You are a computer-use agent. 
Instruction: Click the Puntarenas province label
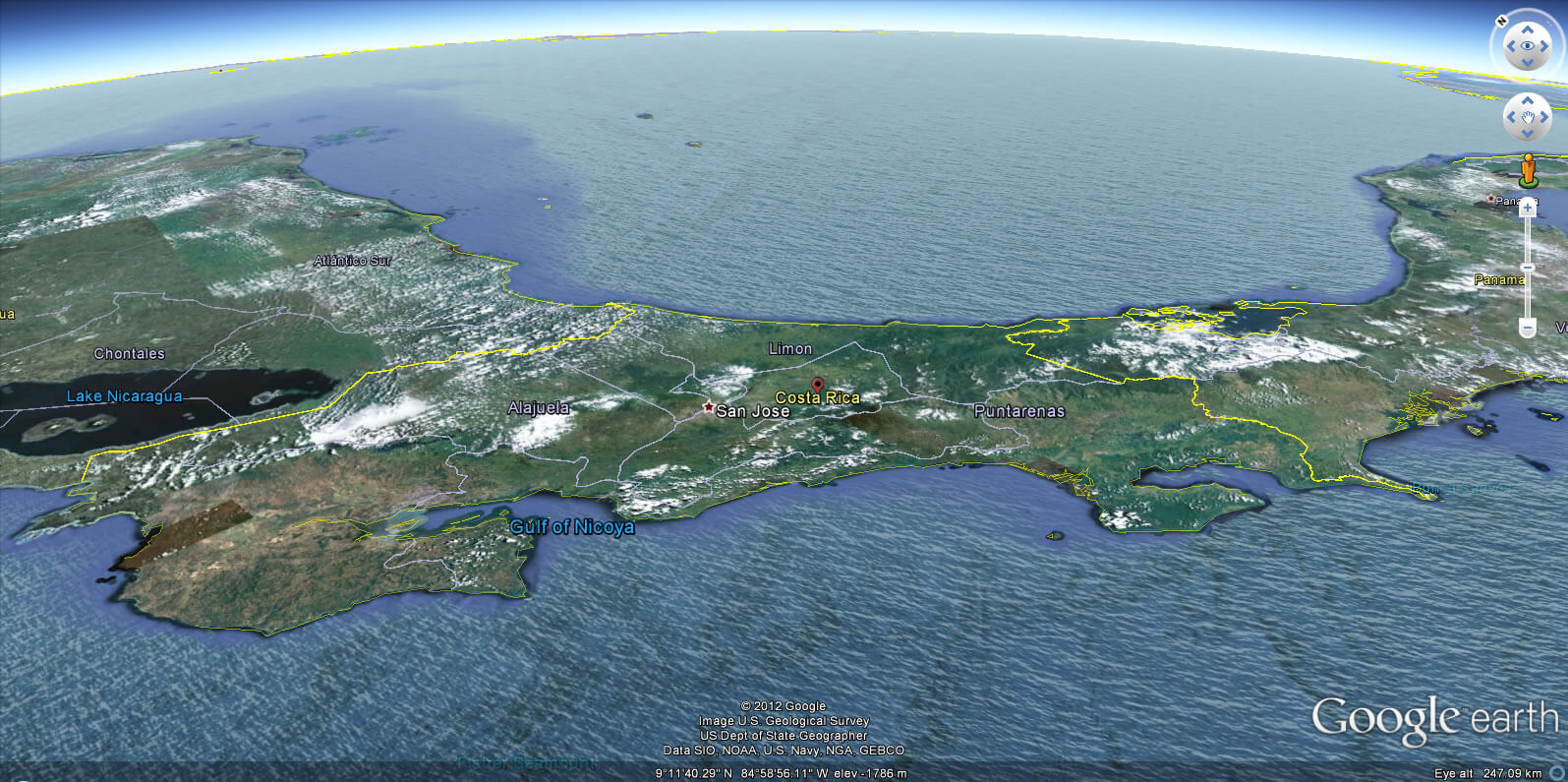tap(1018, 411)
